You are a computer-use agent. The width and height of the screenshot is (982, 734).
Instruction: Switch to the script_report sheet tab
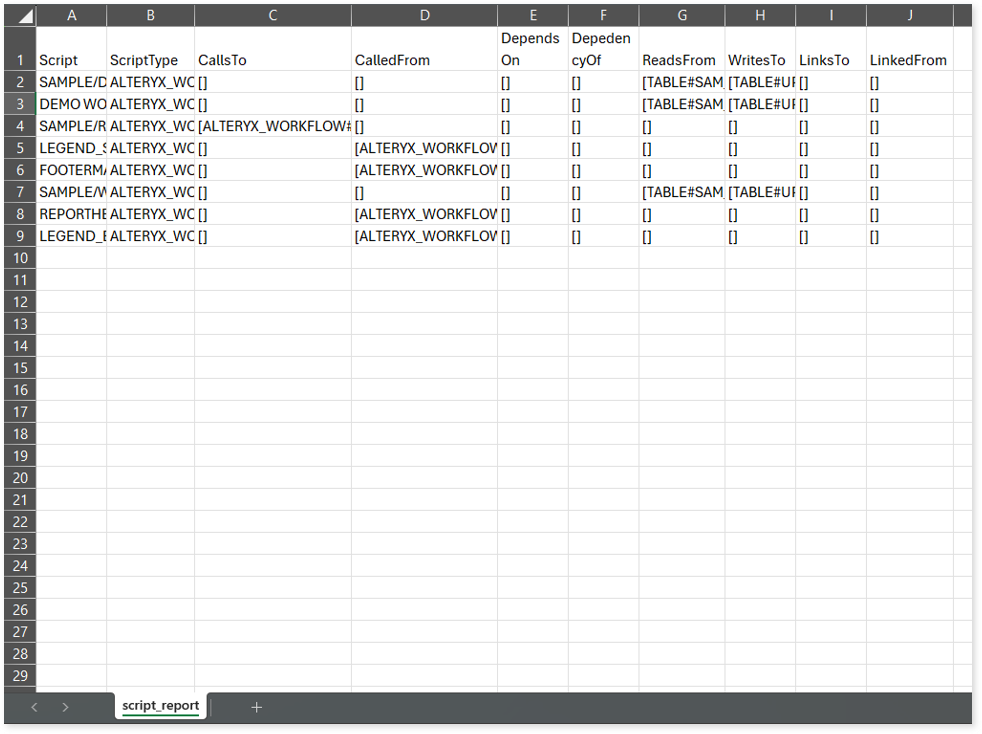click(x=160, y=706)
